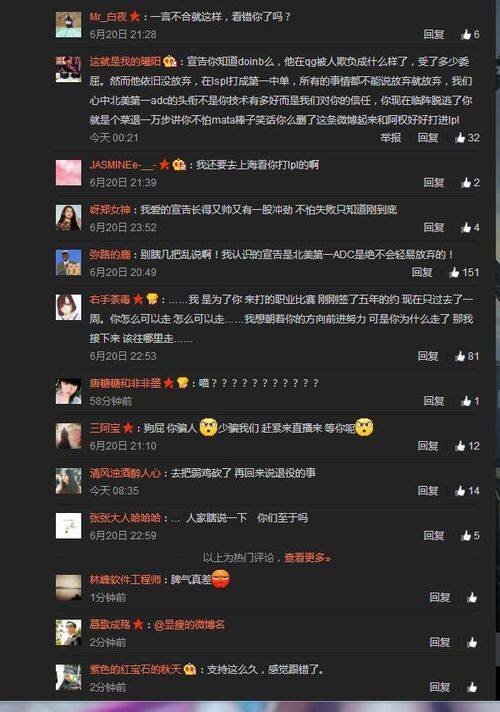
Task: Reply to 弥路的鹰's comment
Action: pos(421,272)
